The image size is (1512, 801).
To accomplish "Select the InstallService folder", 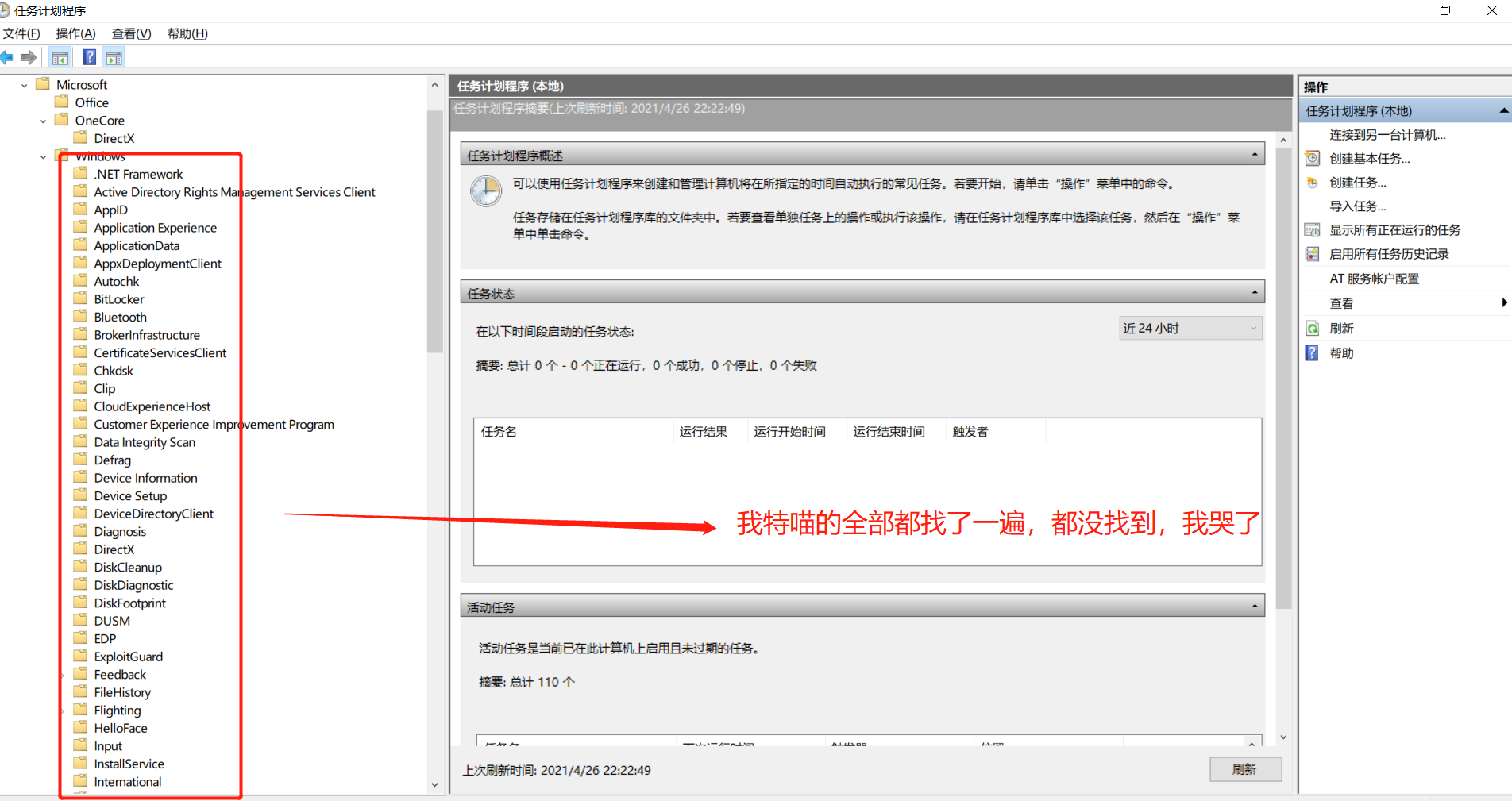I will coord(129,764).
